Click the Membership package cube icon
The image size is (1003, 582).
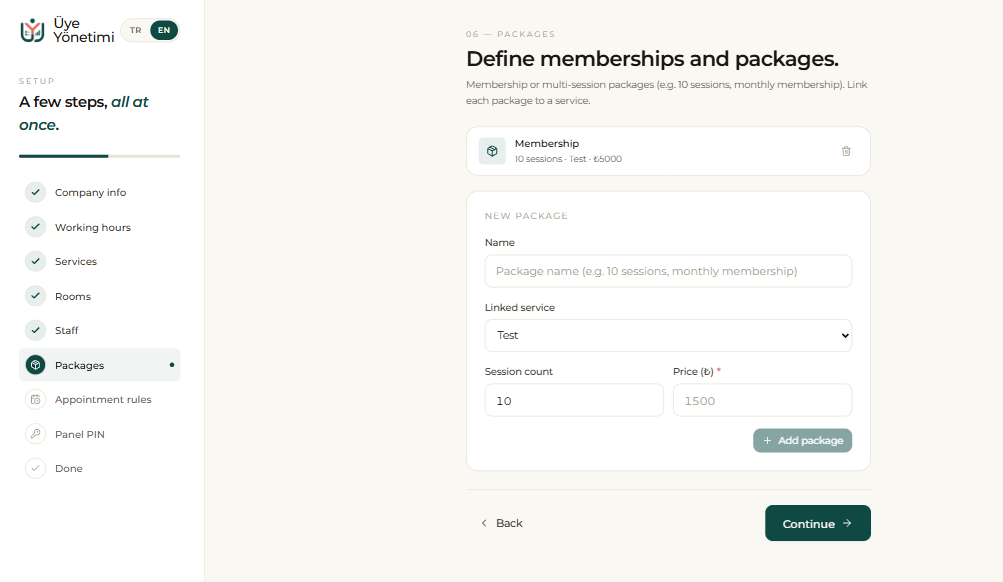tap(492, 151)
